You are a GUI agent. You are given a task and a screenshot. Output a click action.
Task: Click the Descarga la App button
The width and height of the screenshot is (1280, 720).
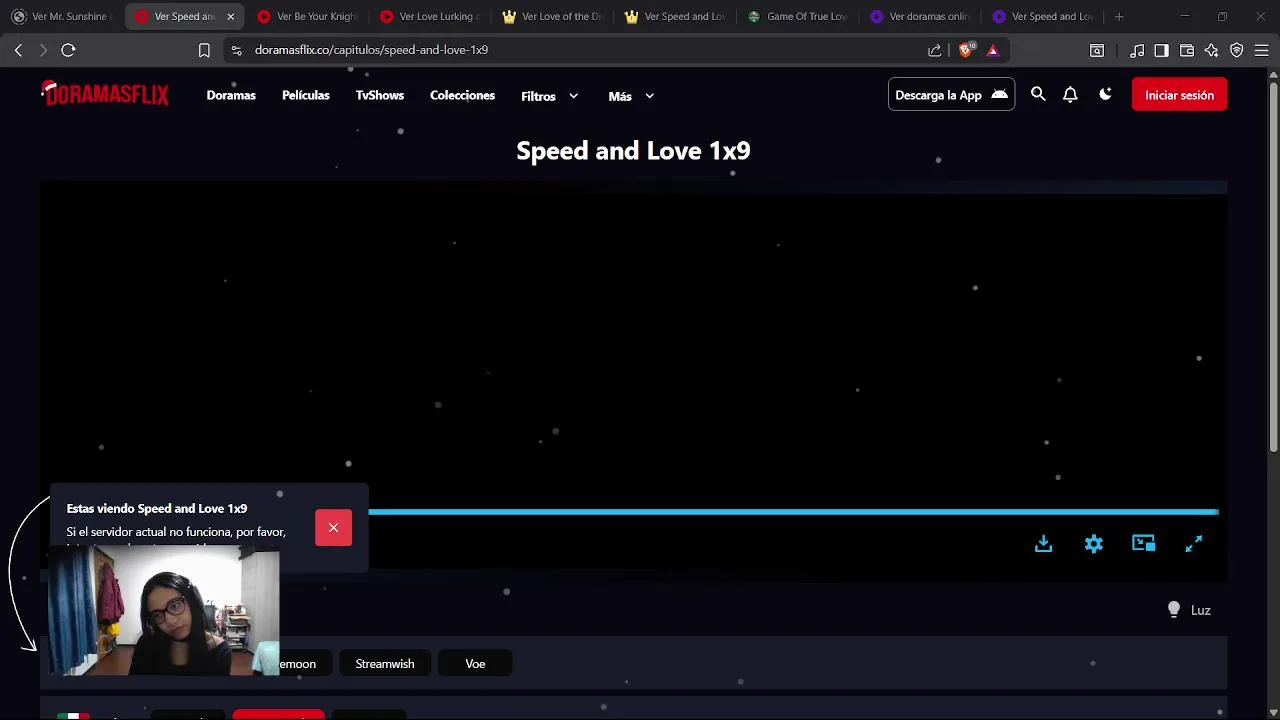951,95
